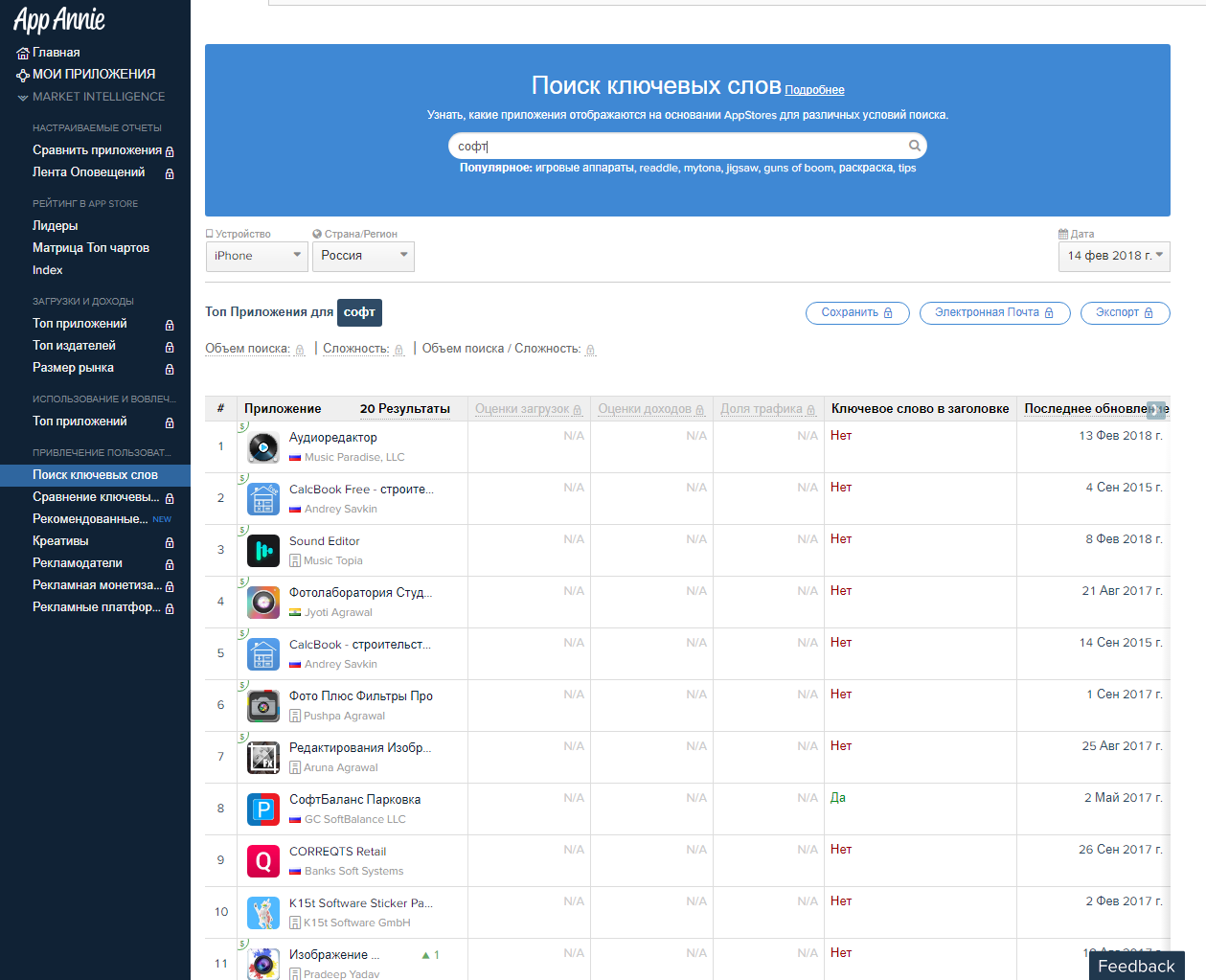Click the lock icon beside Рекламодатели
The width and height of the screenshot is (1206, 980).
click(x=170, y=564)
